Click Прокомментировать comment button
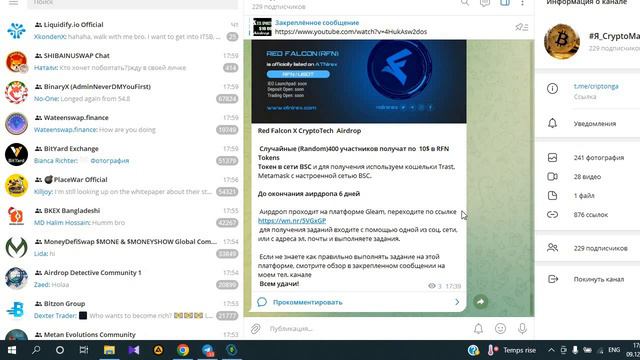 point(308,302)
